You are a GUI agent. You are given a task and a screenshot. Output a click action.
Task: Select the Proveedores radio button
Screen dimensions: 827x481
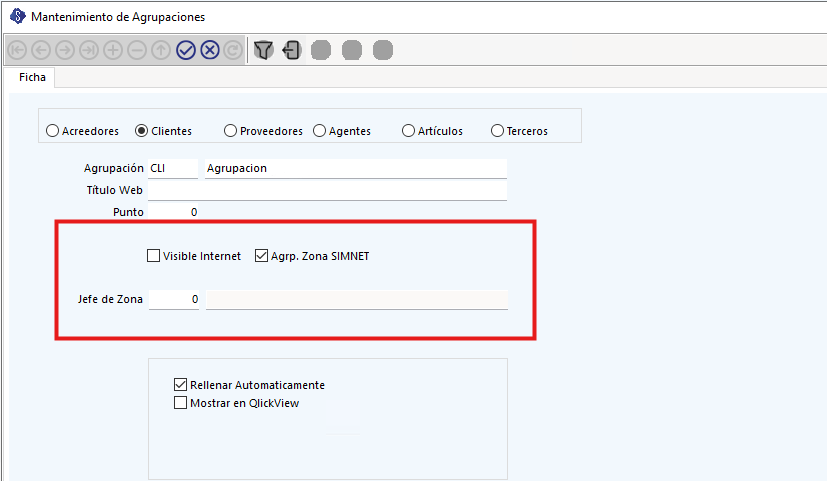(230, 131)
